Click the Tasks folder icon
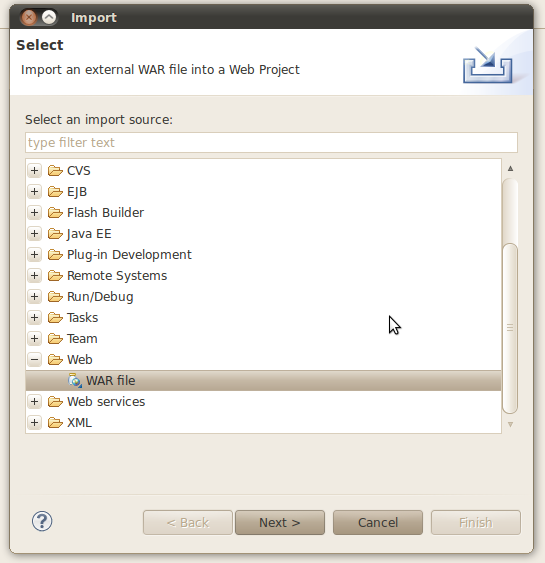 (55, 318)
